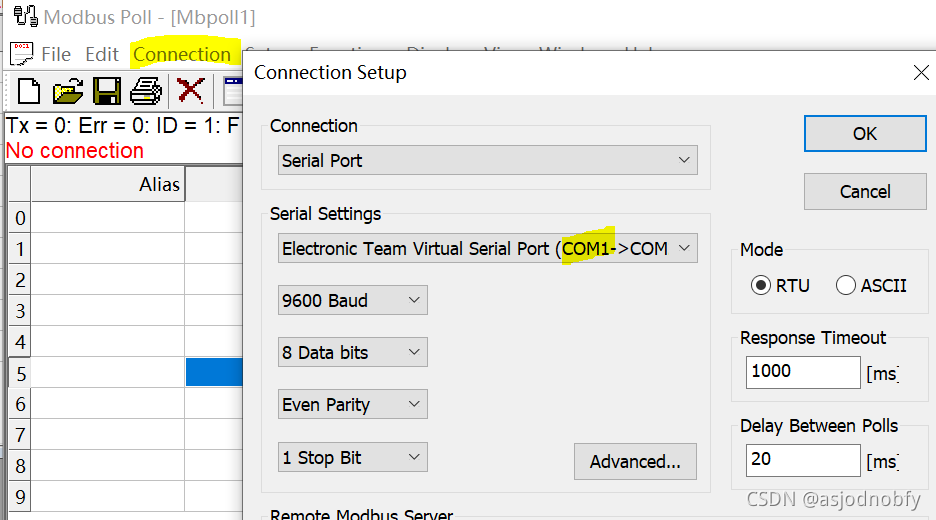
Task: Click the Modbus Poll app icon in title bar
Action: [x=25, y=16]
